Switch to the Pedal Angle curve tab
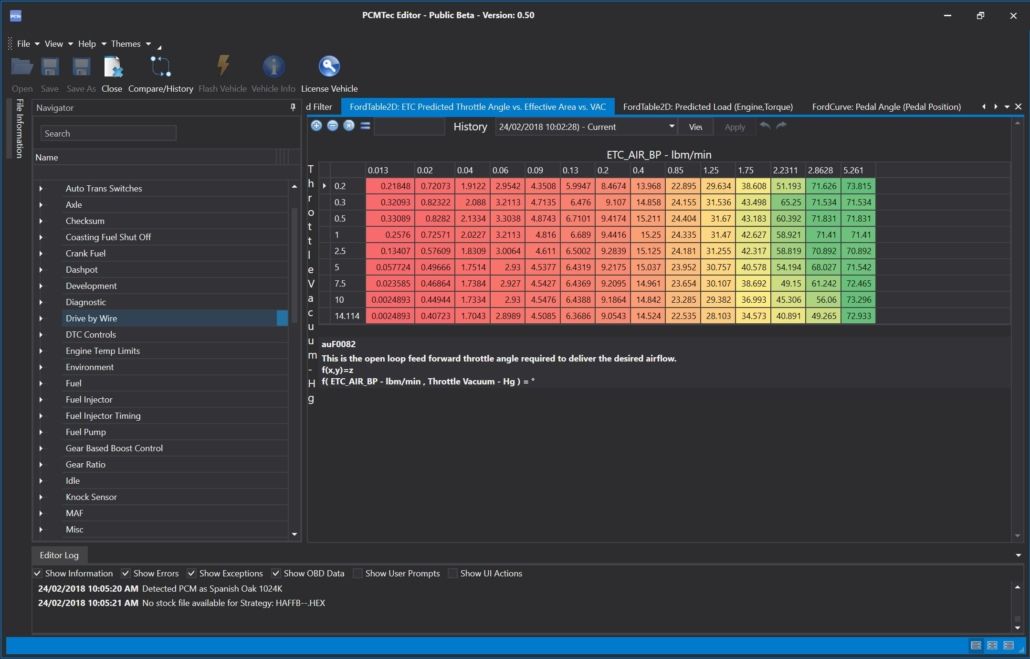1030x659 pixels. click(x=886, y=106)
